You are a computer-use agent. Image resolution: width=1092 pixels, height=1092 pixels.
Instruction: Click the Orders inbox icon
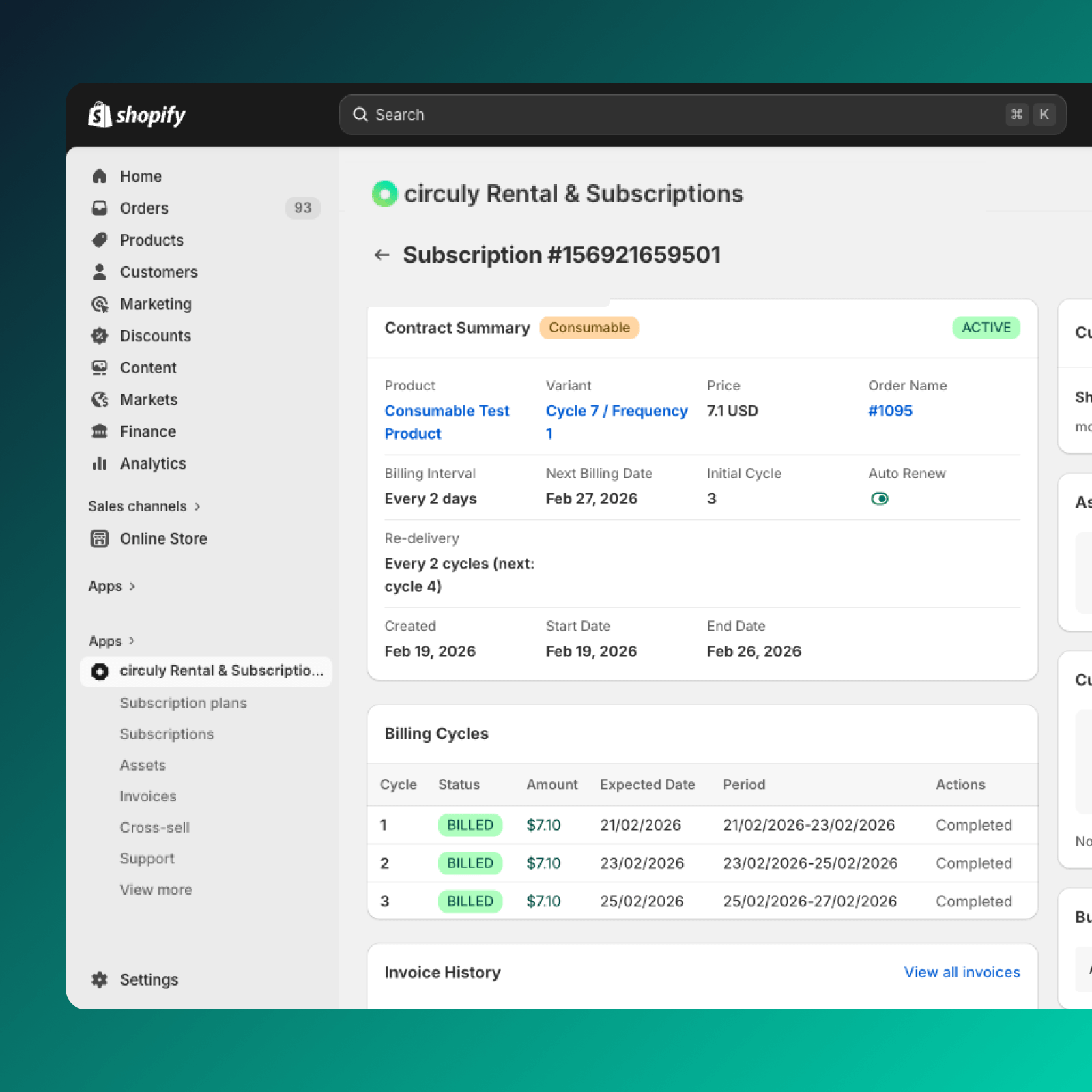tap(100, 208)
